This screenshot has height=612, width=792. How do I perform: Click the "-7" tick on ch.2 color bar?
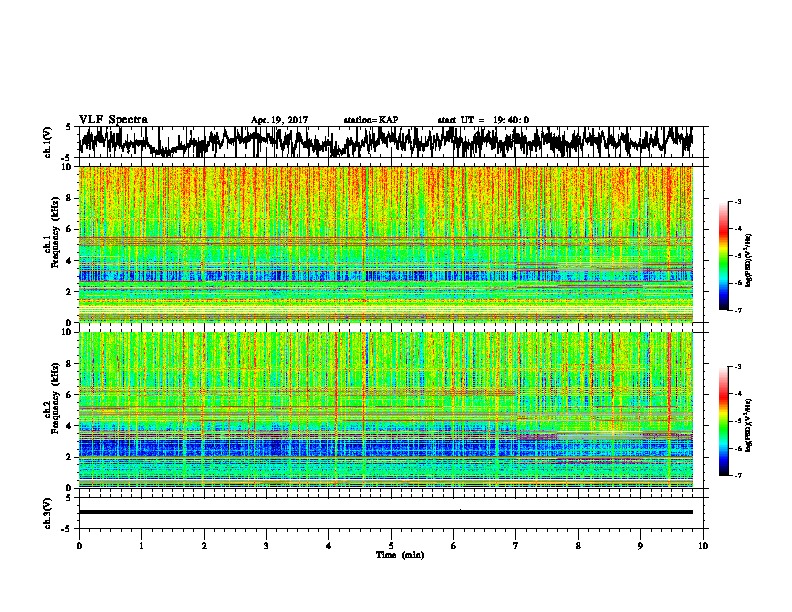tap(738, 475)
